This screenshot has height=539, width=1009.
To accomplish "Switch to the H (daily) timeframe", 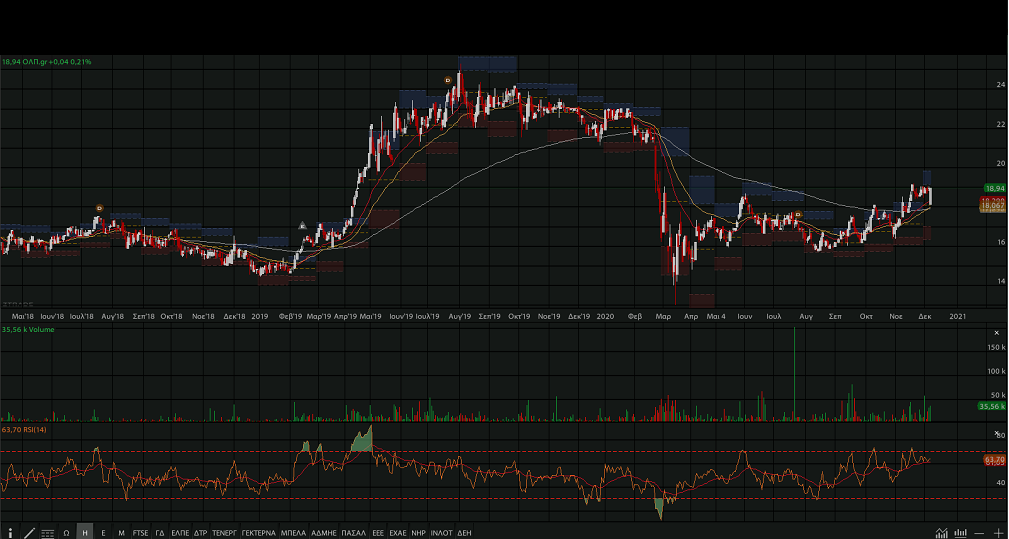I will (x=85, y=533).
